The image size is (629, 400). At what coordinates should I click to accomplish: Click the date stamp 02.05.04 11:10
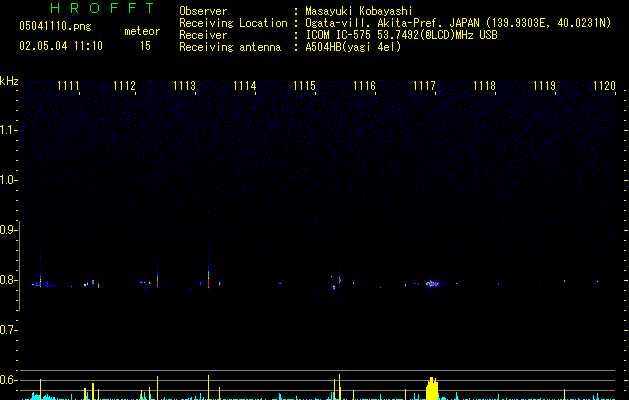pos(61,46)
